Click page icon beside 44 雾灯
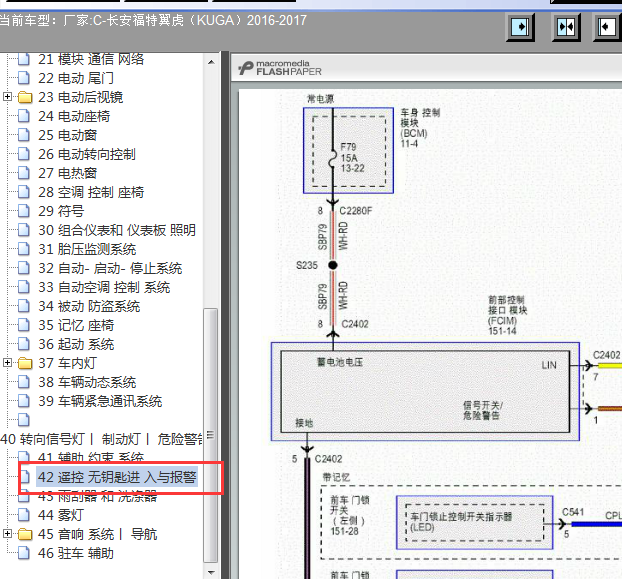This screenshot has width=622, height=579. (x=24, y=515)
